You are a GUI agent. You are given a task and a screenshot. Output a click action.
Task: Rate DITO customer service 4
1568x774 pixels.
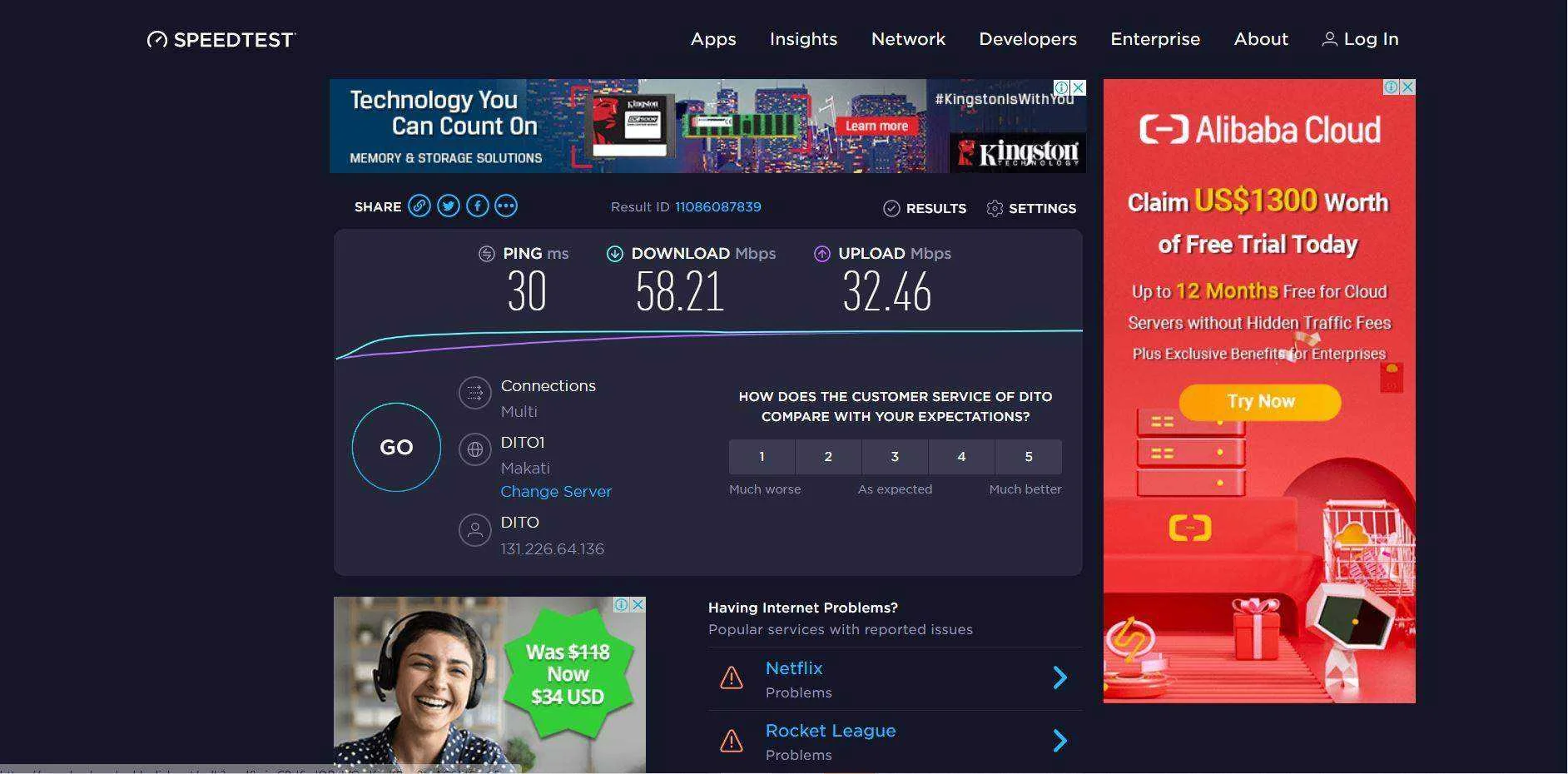961,457
